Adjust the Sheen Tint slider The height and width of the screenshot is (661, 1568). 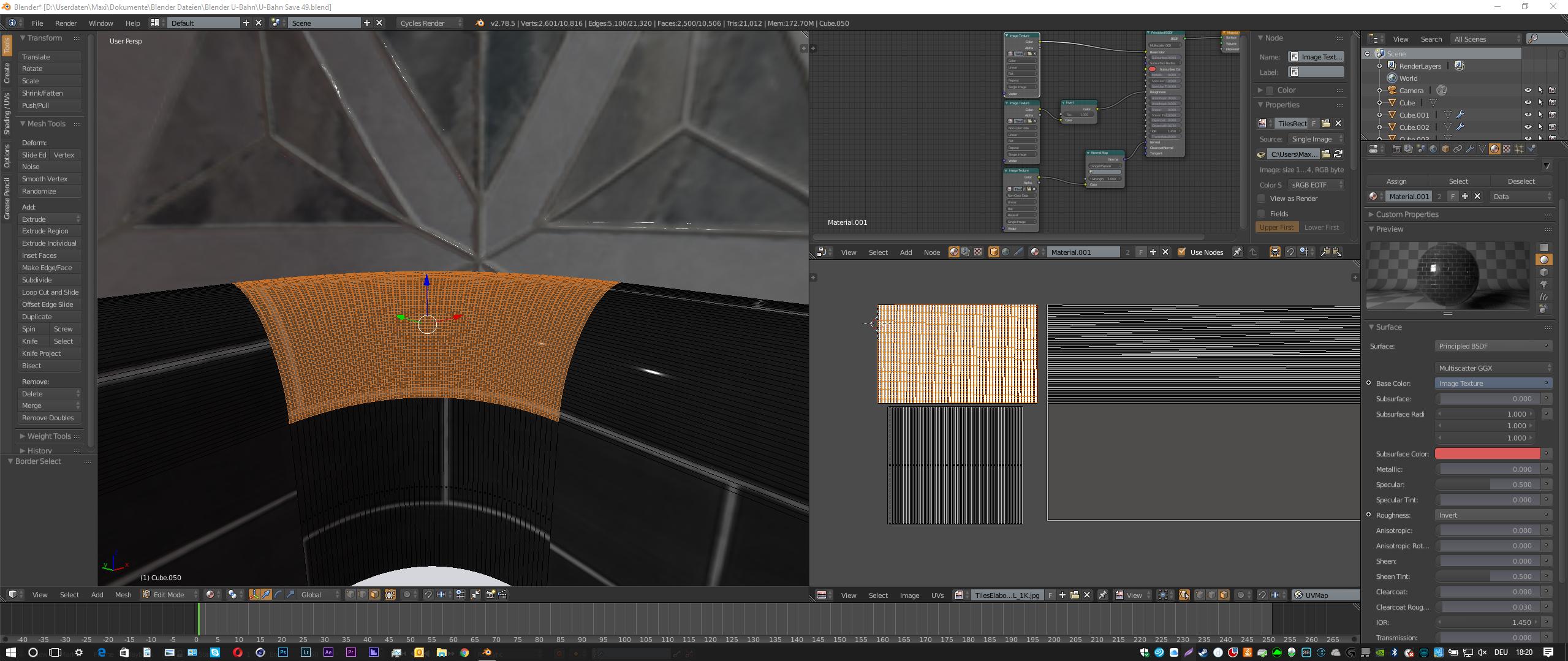(x=1487, y=576)
